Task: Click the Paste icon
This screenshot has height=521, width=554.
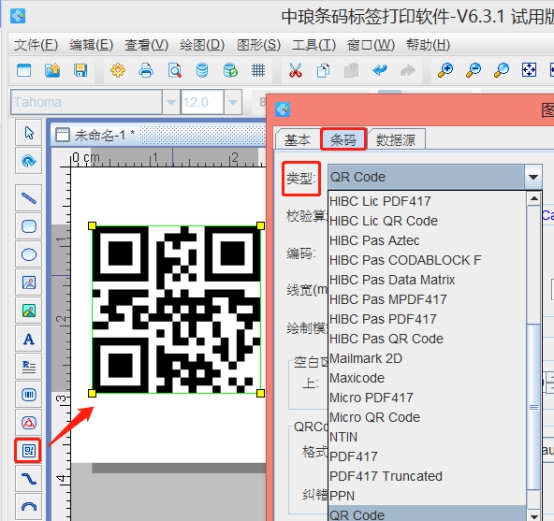Action: [351, 70]
